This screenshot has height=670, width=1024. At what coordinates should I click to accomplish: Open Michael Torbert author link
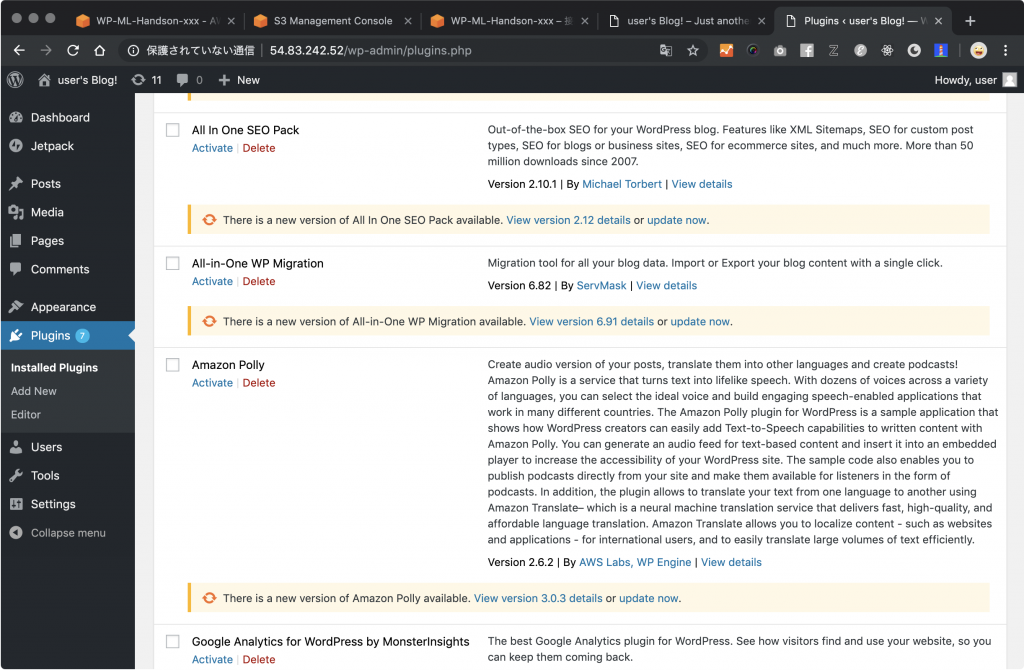coord(622,184)
